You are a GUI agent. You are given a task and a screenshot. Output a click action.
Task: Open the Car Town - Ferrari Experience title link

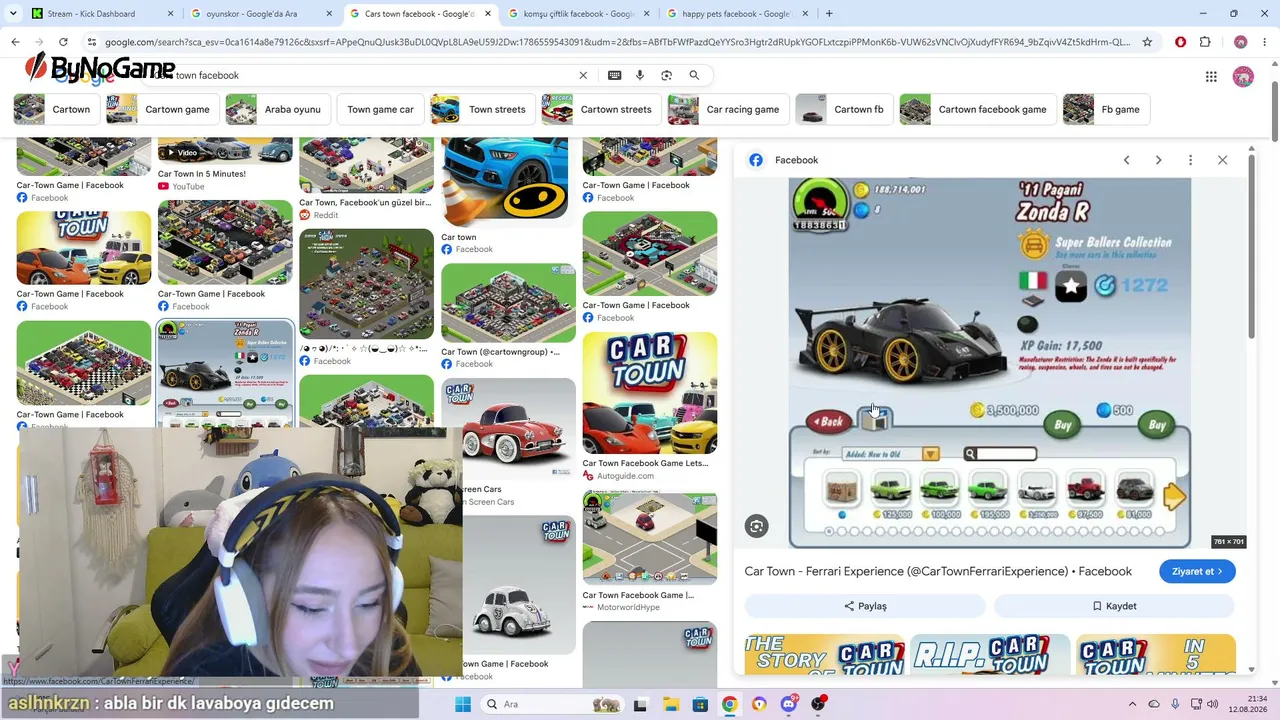coord(938,572)
